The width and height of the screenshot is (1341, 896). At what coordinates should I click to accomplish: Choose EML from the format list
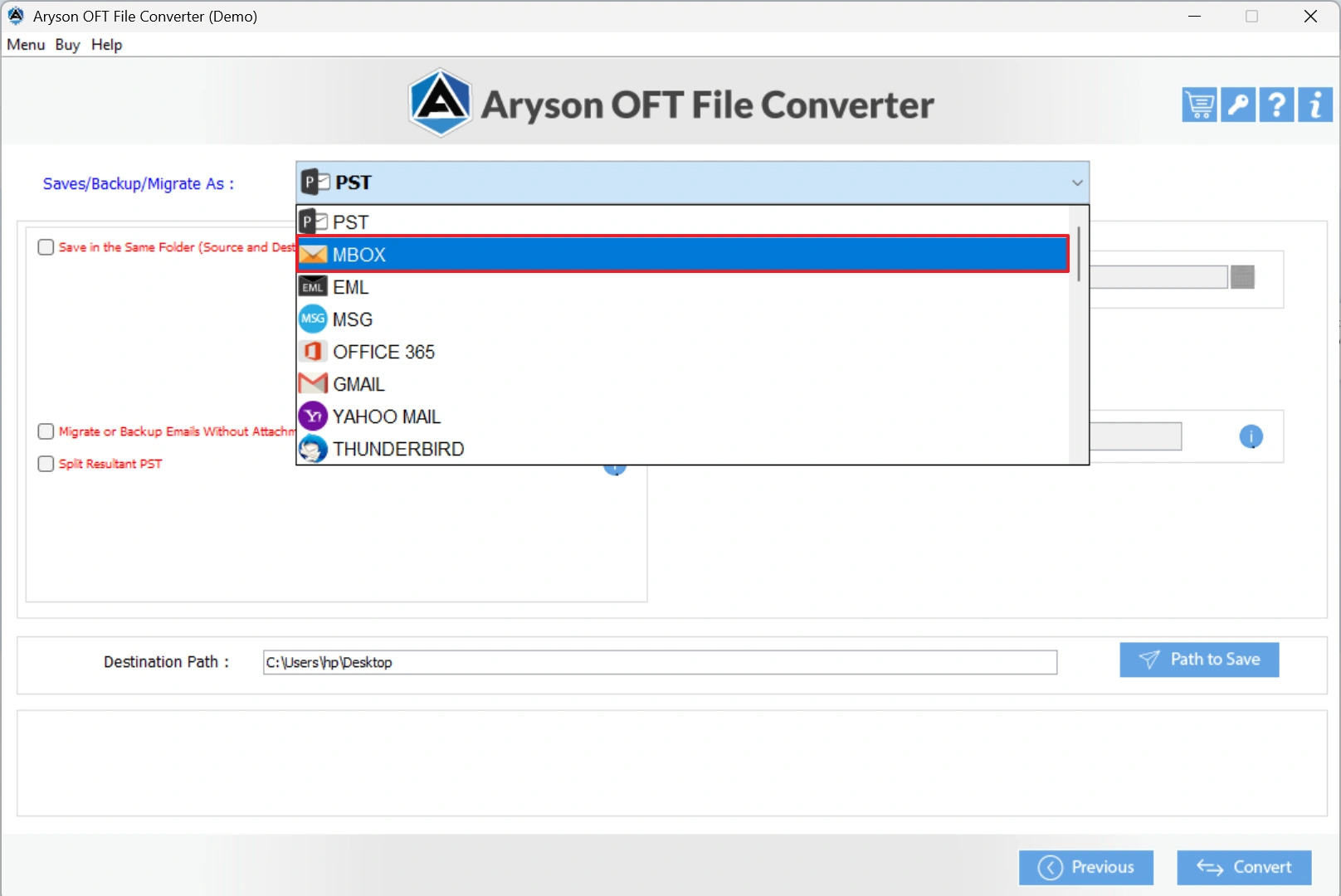[683, 287]
